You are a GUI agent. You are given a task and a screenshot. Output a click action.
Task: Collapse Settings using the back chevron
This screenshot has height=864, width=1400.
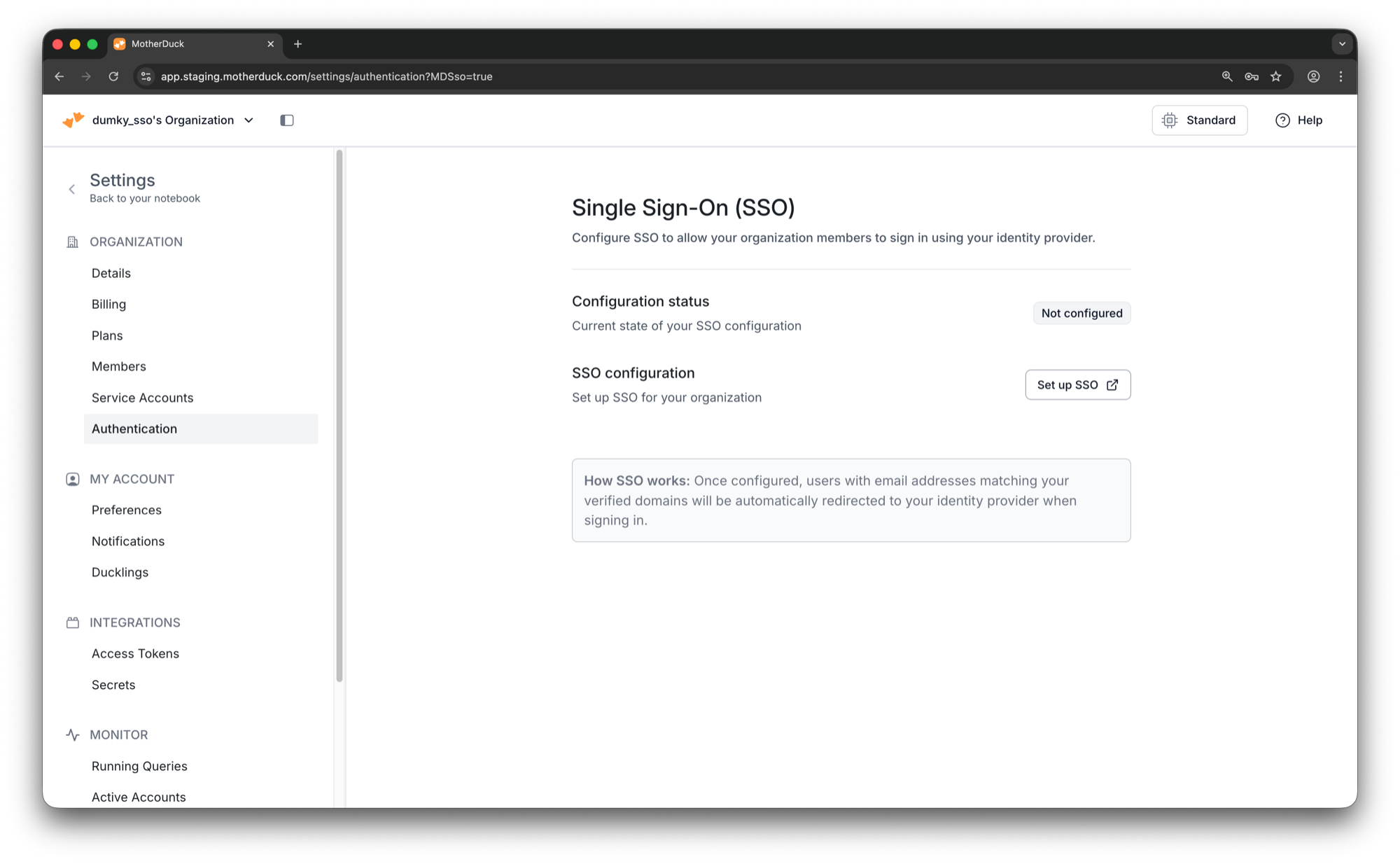click(71, 189)
